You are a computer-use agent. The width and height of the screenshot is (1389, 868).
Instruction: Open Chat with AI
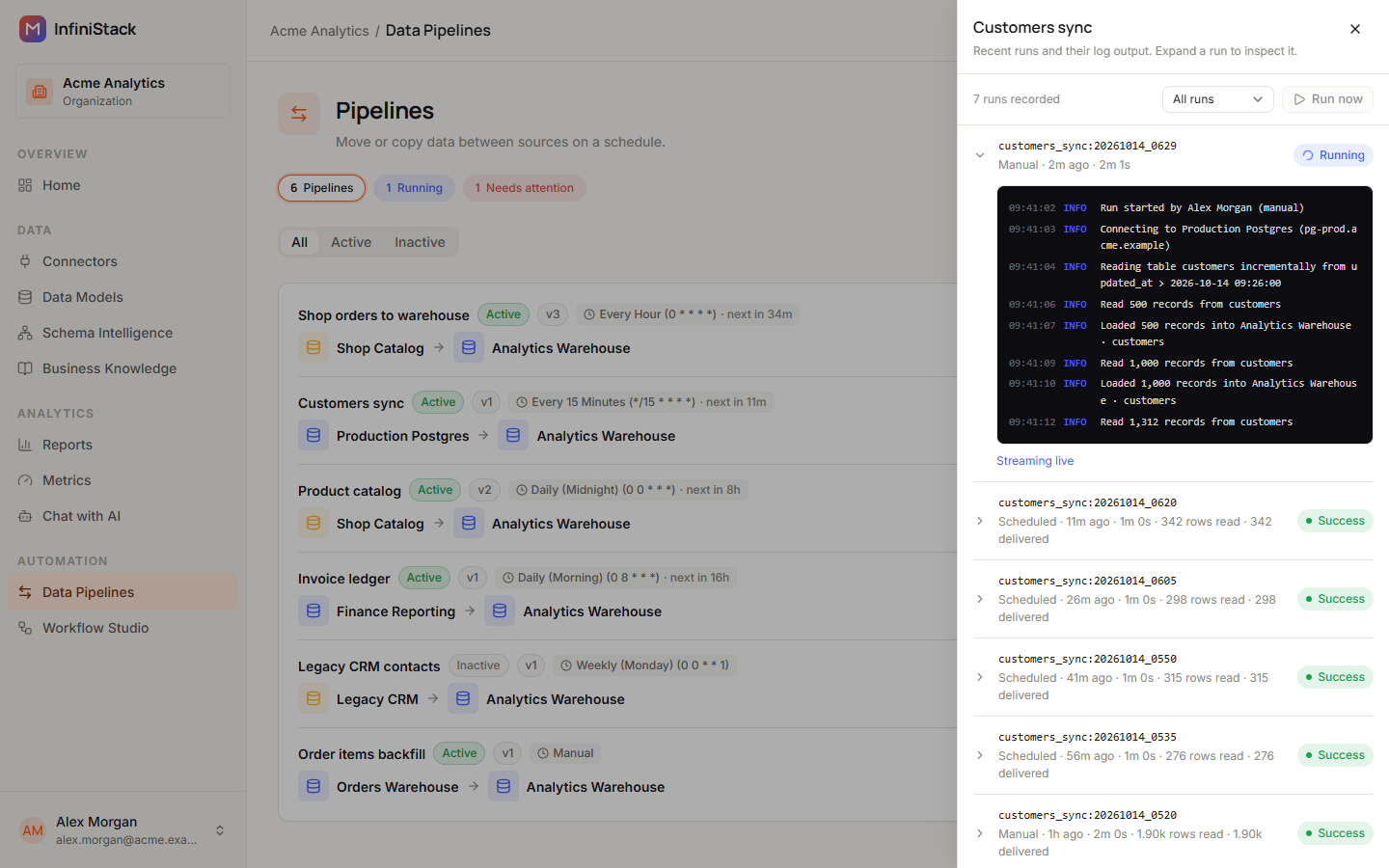click(123, 516)
